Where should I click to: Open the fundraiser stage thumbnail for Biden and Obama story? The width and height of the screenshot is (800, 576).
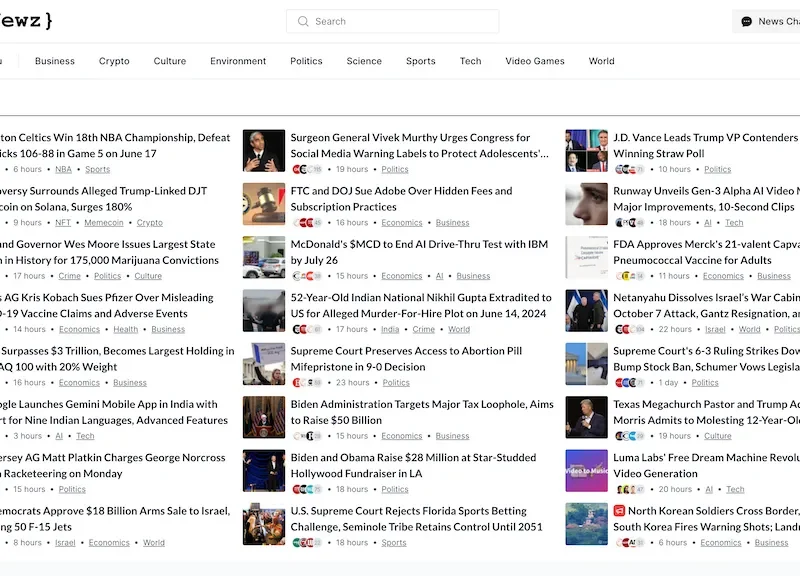pyautogui.click(x=264, y=471)
